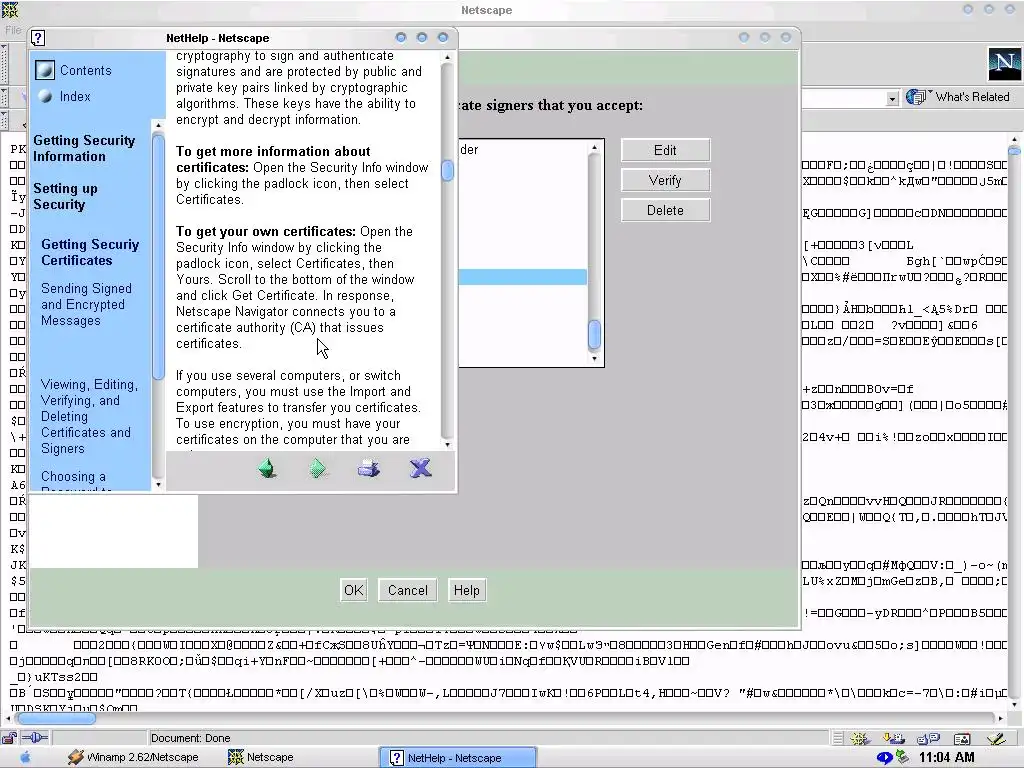Open the Newsgroups icon in component bar

pos(928,739)
